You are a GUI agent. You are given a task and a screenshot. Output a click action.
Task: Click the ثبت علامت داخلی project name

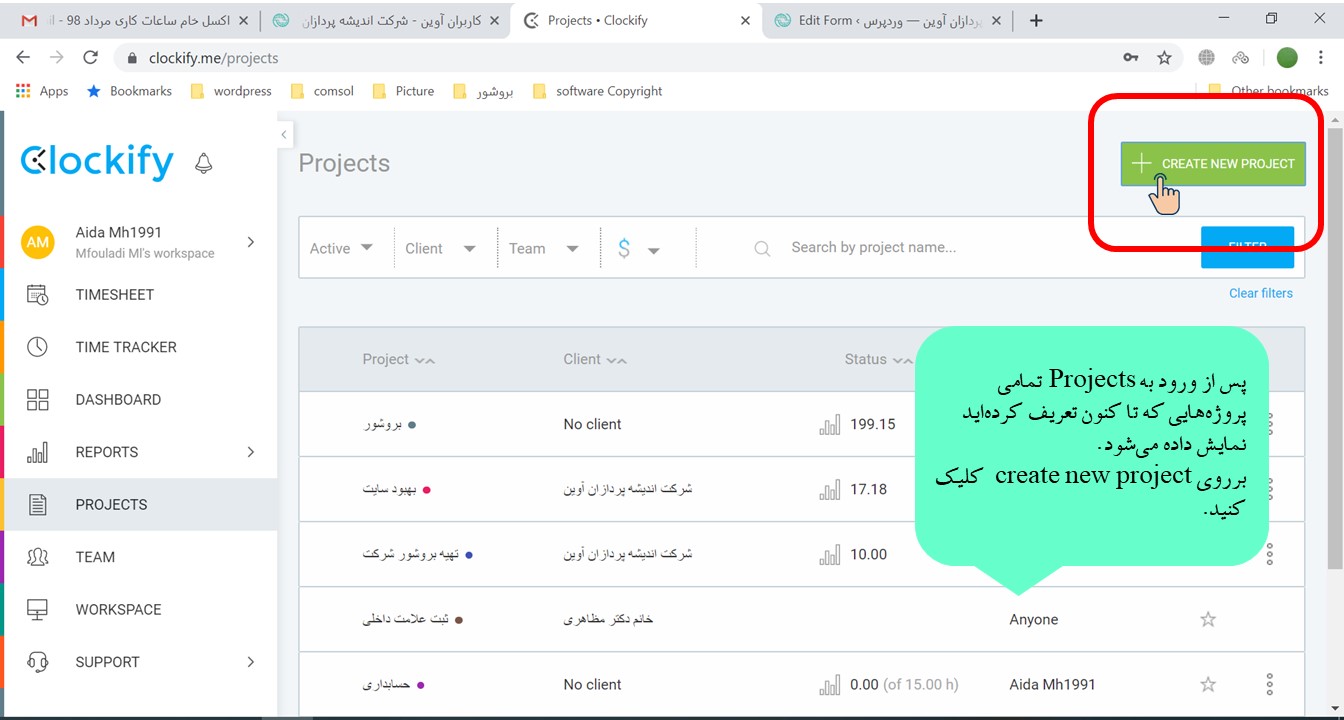pos(405,619)
